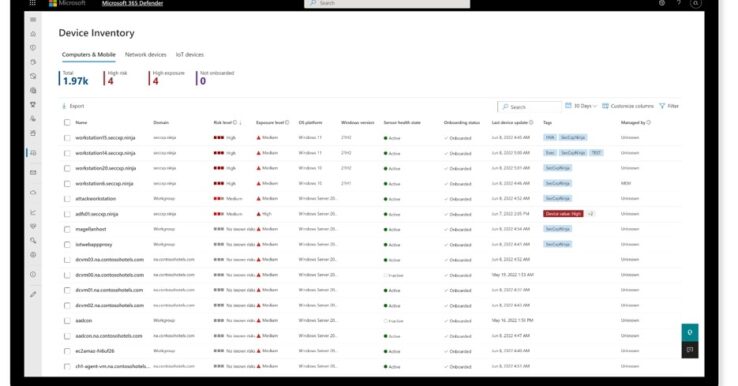Click the Exposure level info icon
Viewport: 738px width, 386px height.
tap(287, 122)
